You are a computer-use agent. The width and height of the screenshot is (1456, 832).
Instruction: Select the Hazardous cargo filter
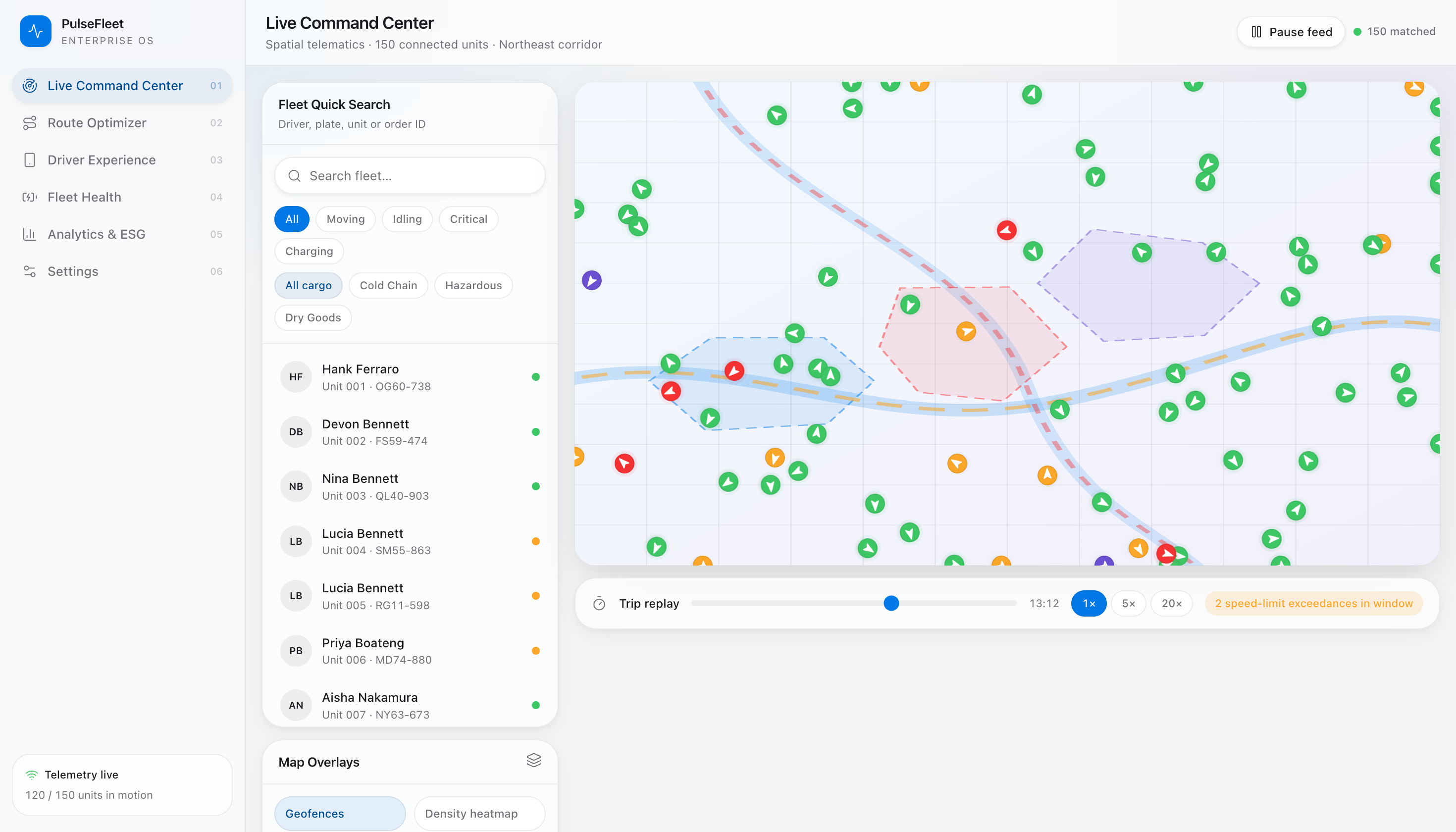[473, 286]
